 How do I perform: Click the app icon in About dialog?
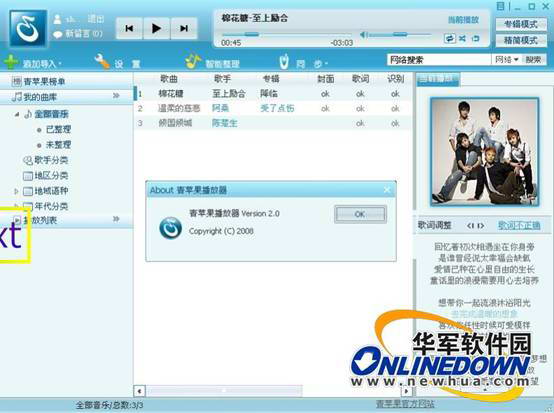(170, 228)
